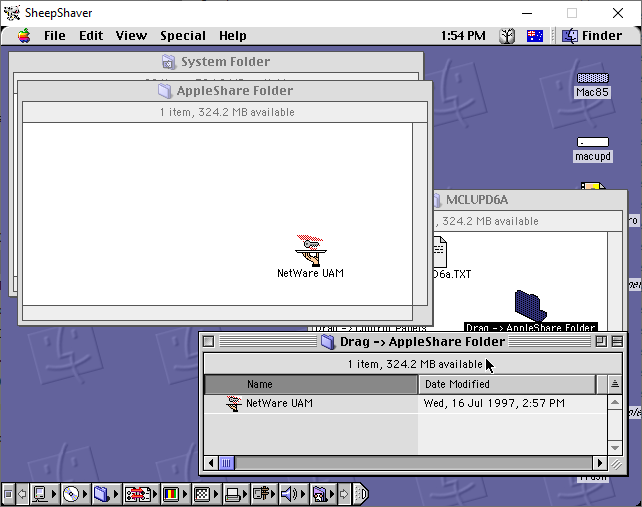Screen dimensions: 642x507
Task: Click the highlighted Drag -> AppleShare Folder folder icon
Action: coord(531,306)
